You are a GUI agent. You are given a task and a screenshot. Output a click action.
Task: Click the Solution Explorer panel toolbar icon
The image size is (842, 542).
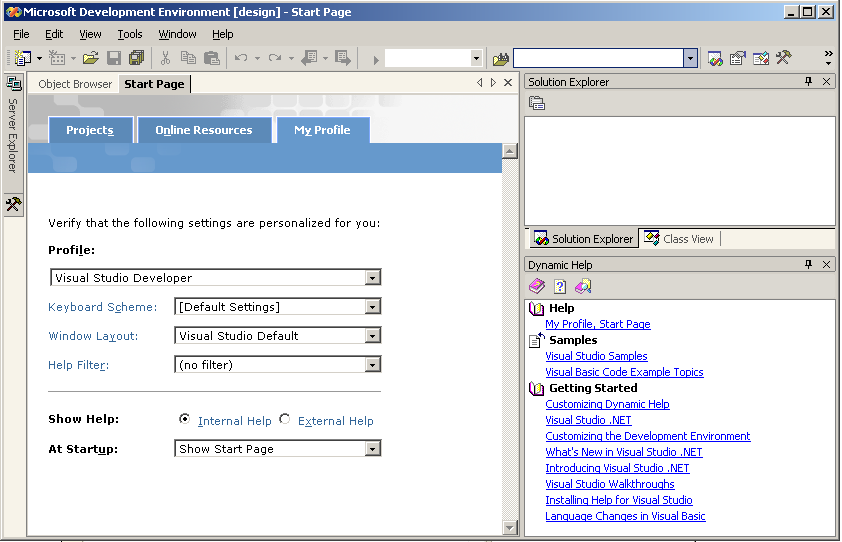pos(536,103)
